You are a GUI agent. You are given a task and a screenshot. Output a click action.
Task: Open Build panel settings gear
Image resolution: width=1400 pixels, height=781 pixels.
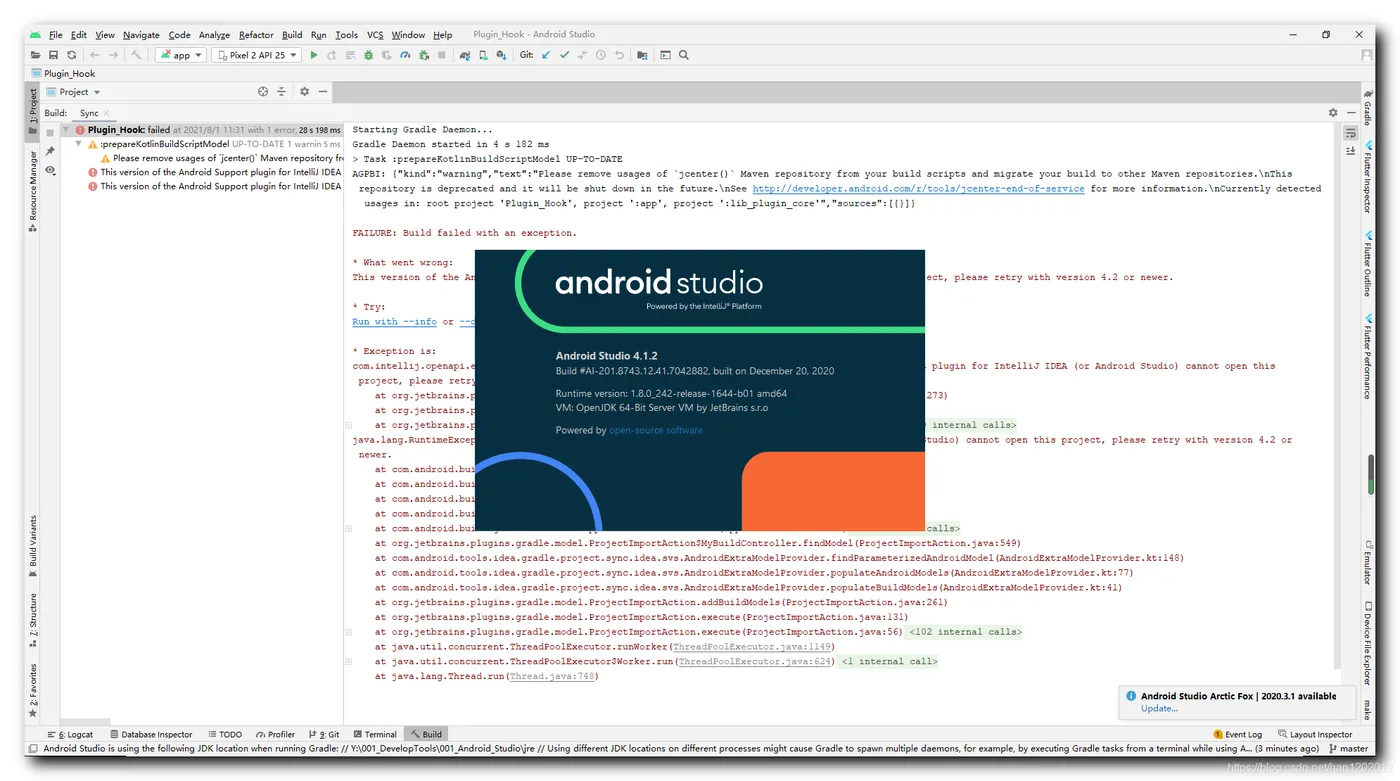point(1333,113)
